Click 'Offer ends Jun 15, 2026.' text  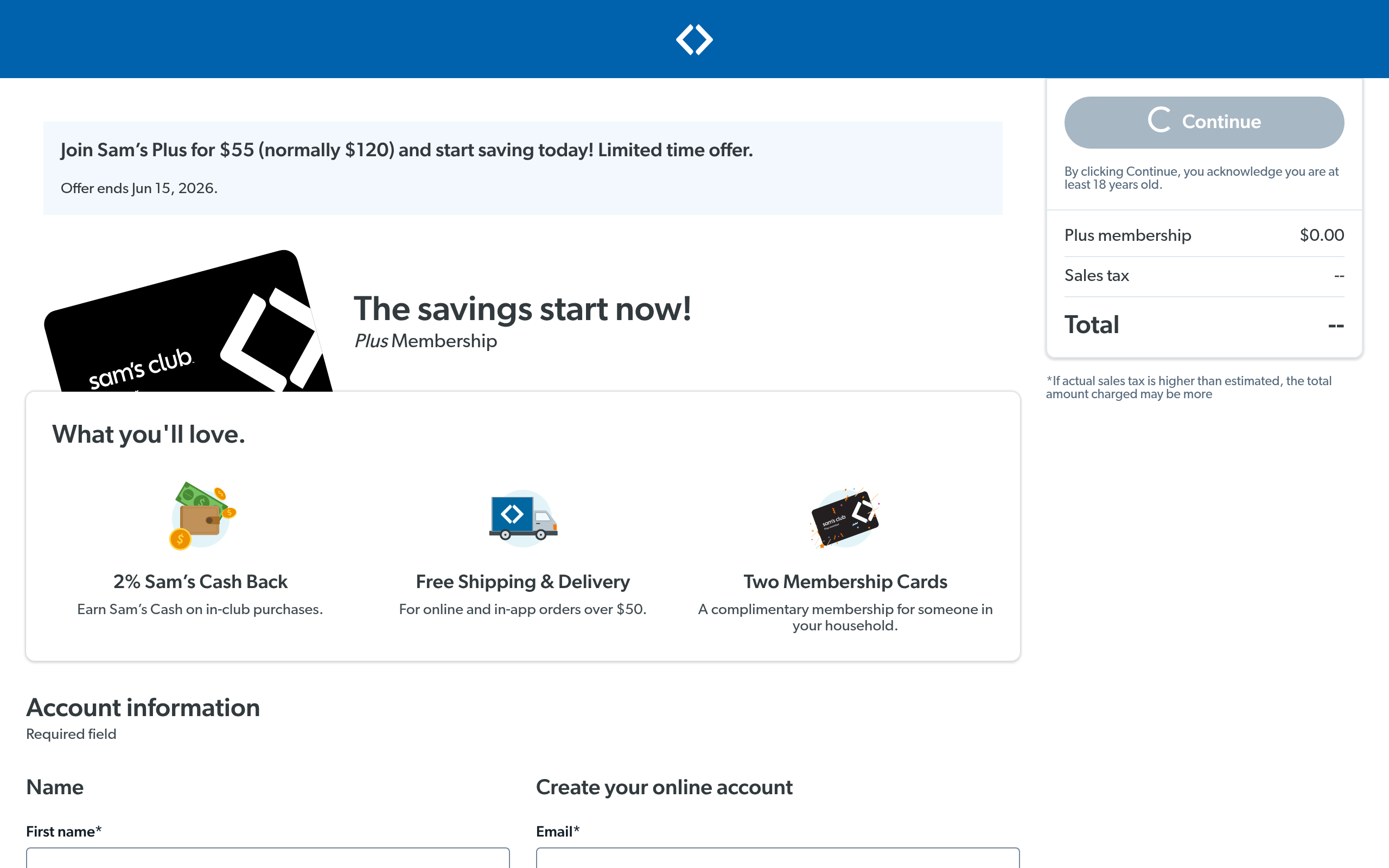pos(139,188)
